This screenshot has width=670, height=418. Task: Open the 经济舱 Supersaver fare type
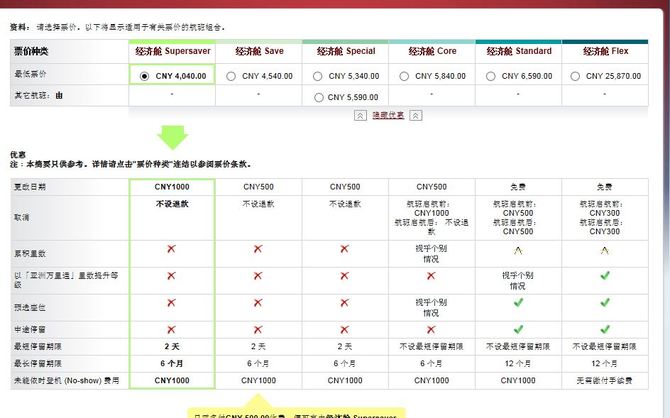[173, 51]
